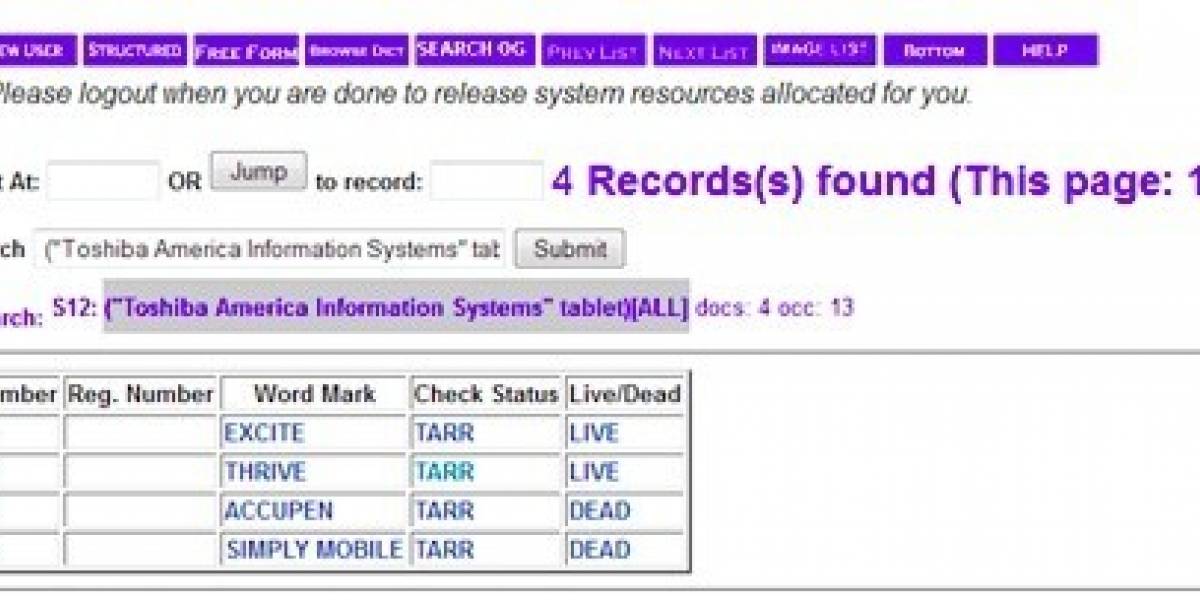This screenshot has height=600, width=1200.
Task: Open the Structured search form
Action: pyautogui.click(x=134, y=50)
